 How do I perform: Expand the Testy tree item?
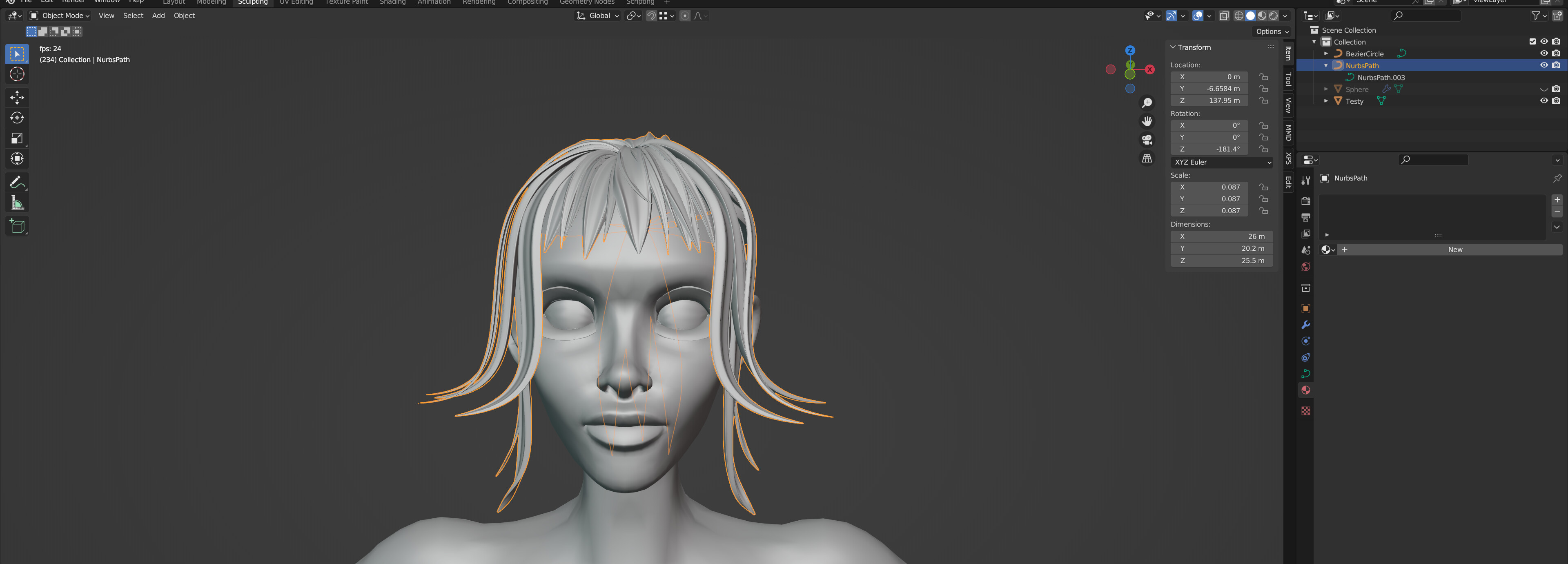pyautogui.click(x=1326, y=101)
